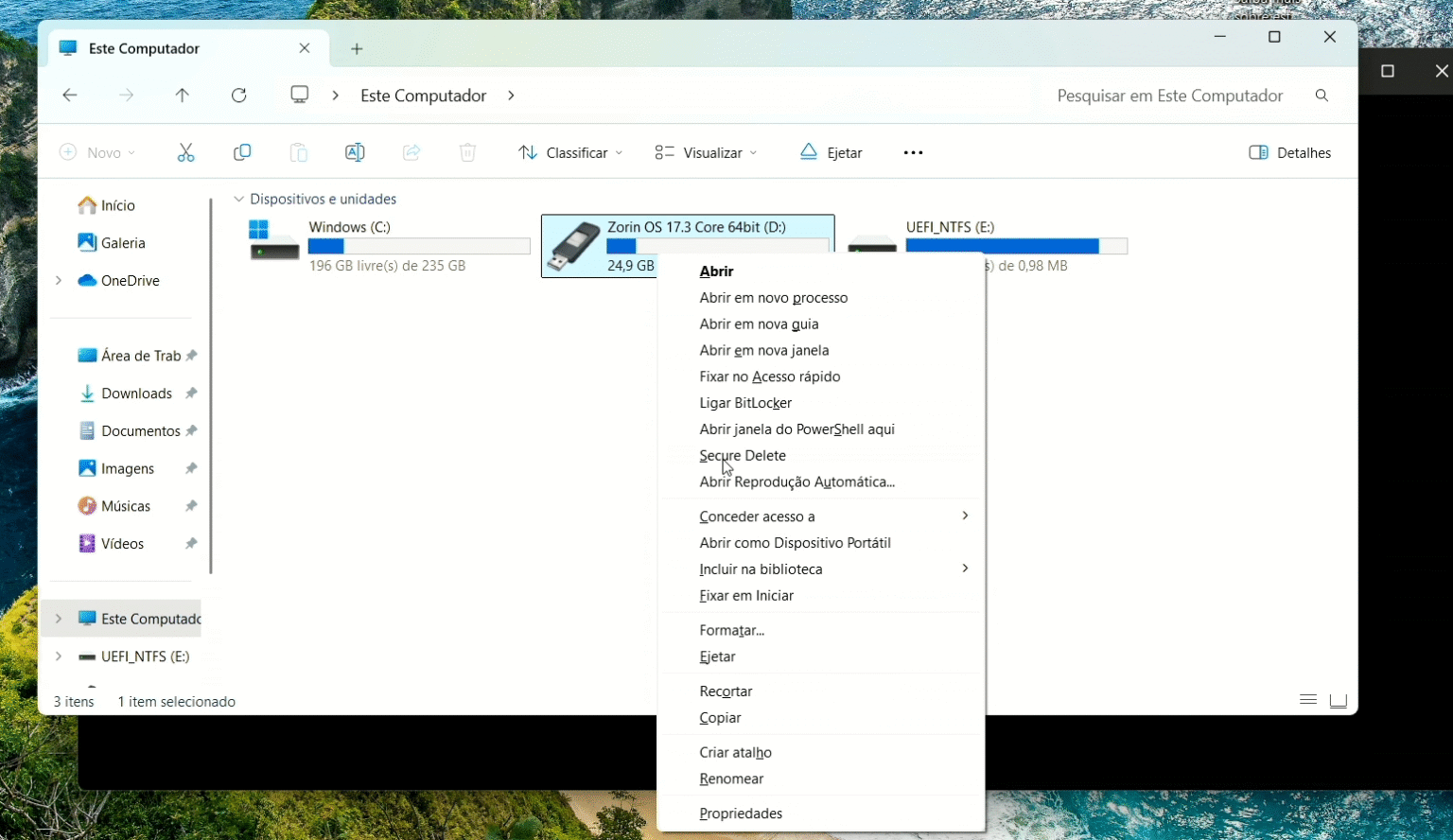Screen dimensions: 1453x840
Task: Toggle the Detalhes pane
Action: click(x=1290, y=152)
